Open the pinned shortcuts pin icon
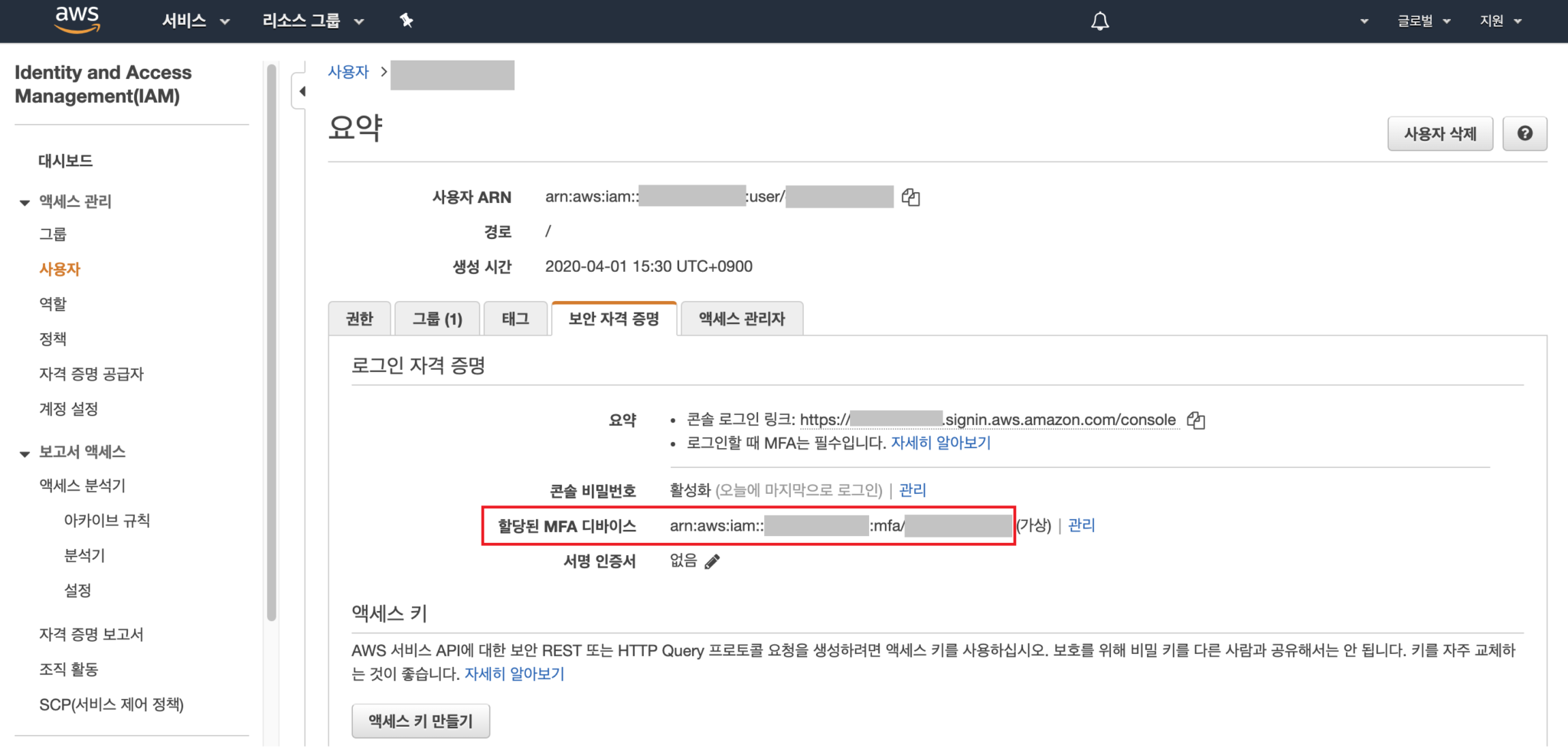This screenshot has height=752, width=1568. point(407,20)
